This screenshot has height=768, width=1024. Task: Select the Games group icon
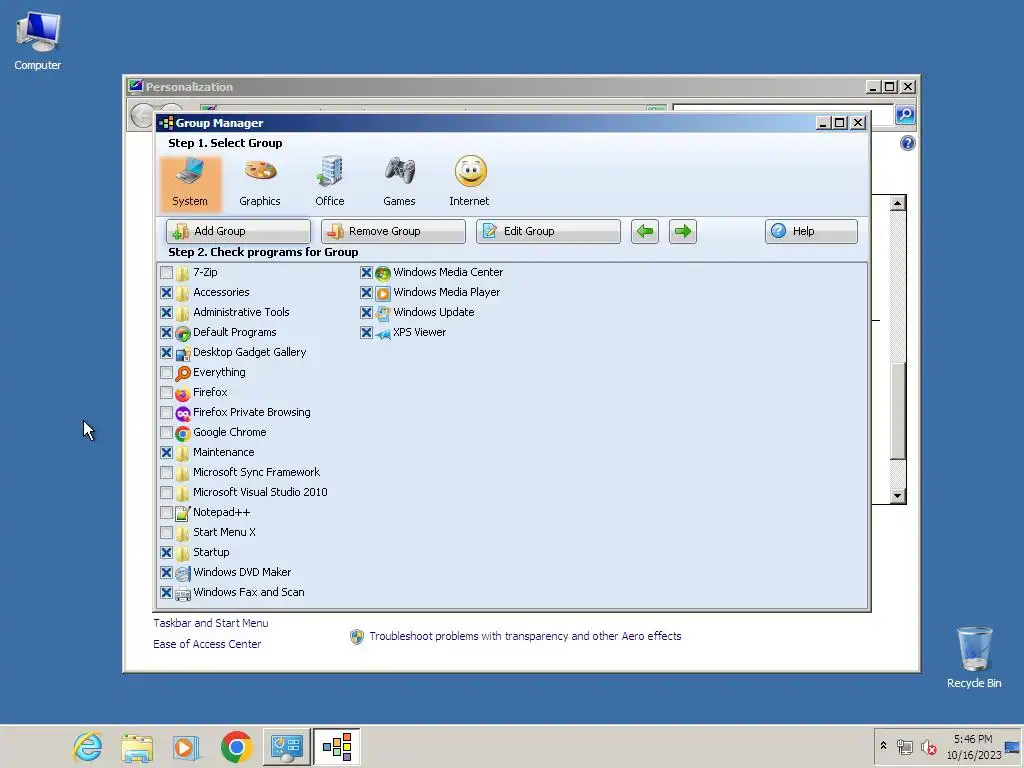[400, 183]
